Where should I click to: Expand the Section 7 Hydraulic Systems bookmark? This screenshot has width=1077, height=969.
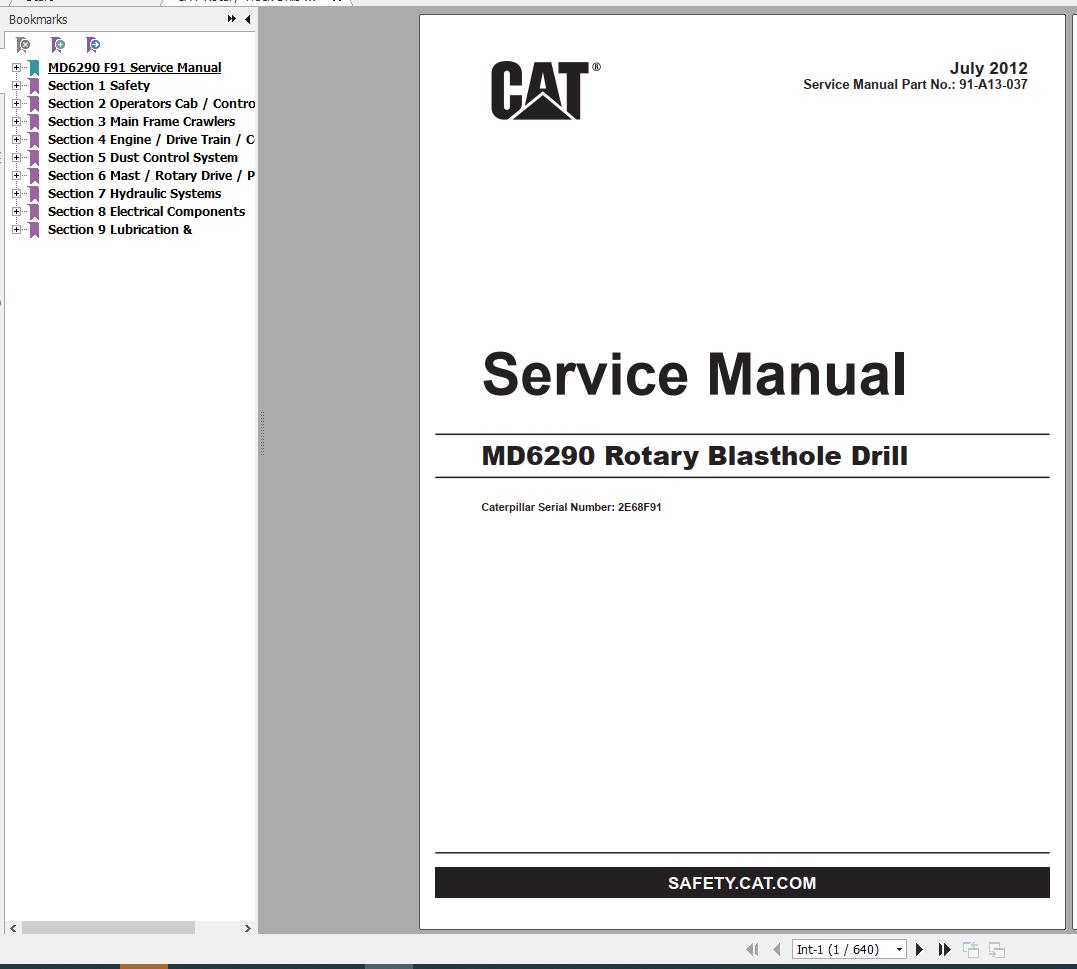pos(15,193)
